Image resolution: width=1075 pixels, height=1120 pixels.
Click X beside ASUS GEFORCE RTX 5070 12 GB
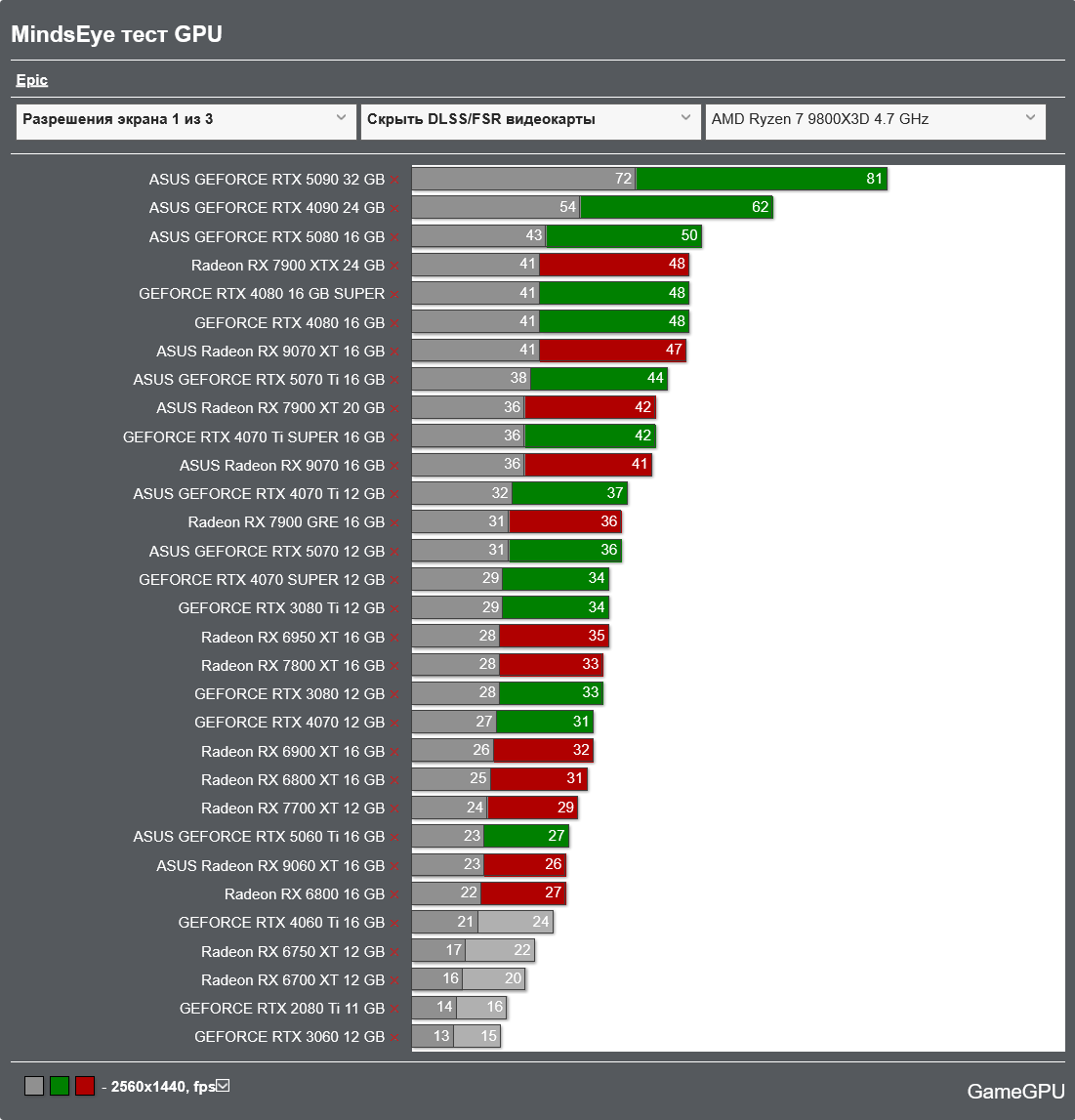tap(394, 552)
